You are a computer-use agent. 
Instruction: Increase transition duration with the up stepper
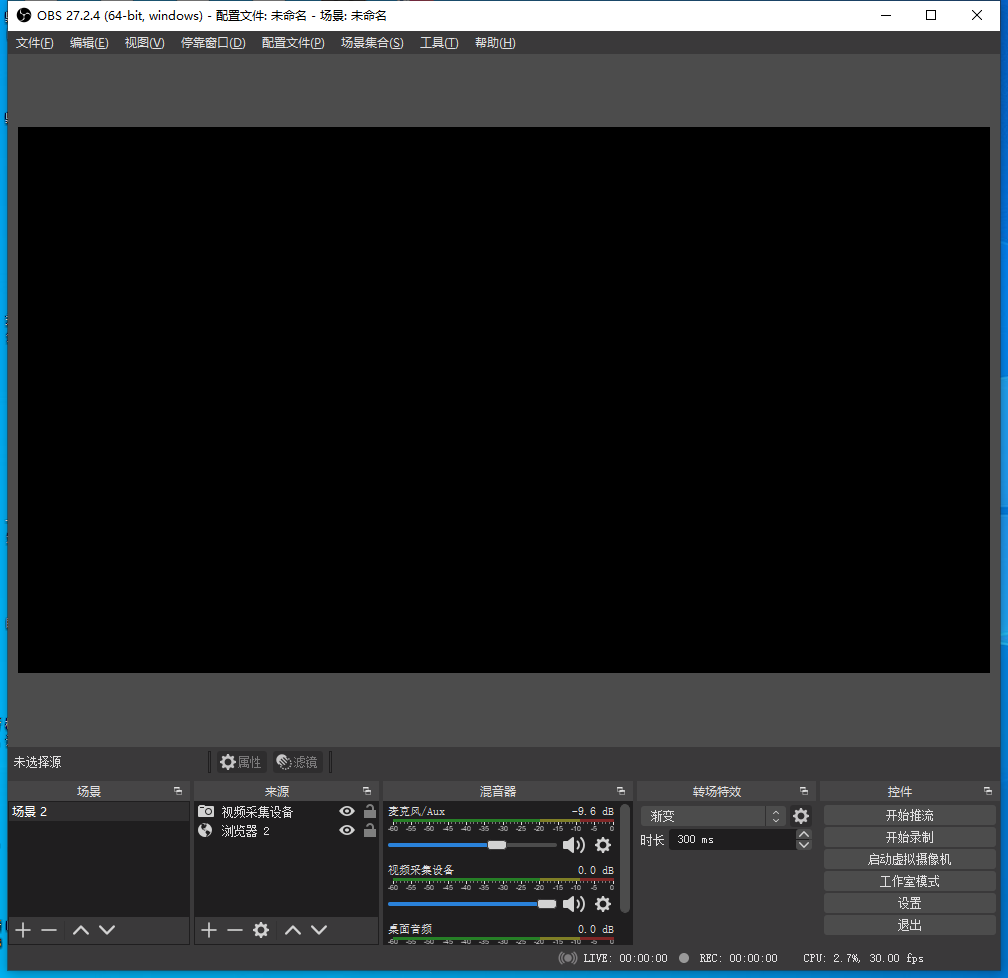[x=804, y=835]
